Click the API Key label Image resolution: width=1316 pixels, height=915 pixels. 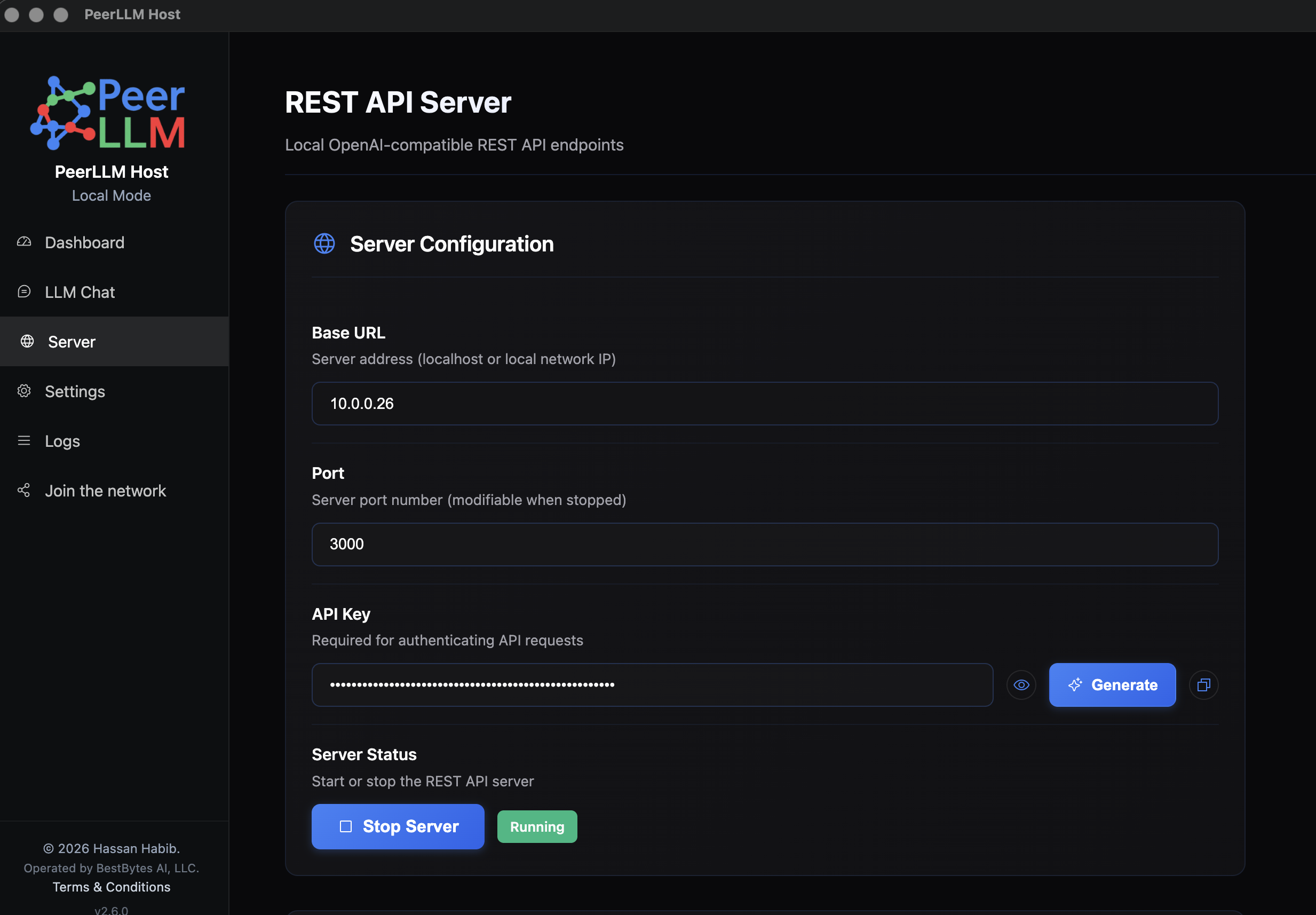(341, 614)
